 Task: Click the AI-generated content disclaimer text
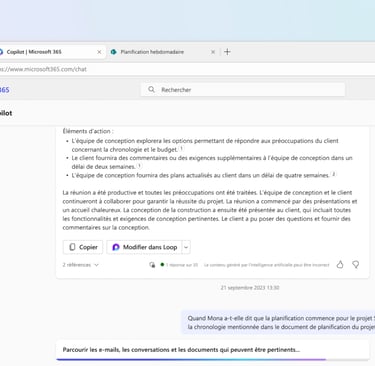coord(267,265)
